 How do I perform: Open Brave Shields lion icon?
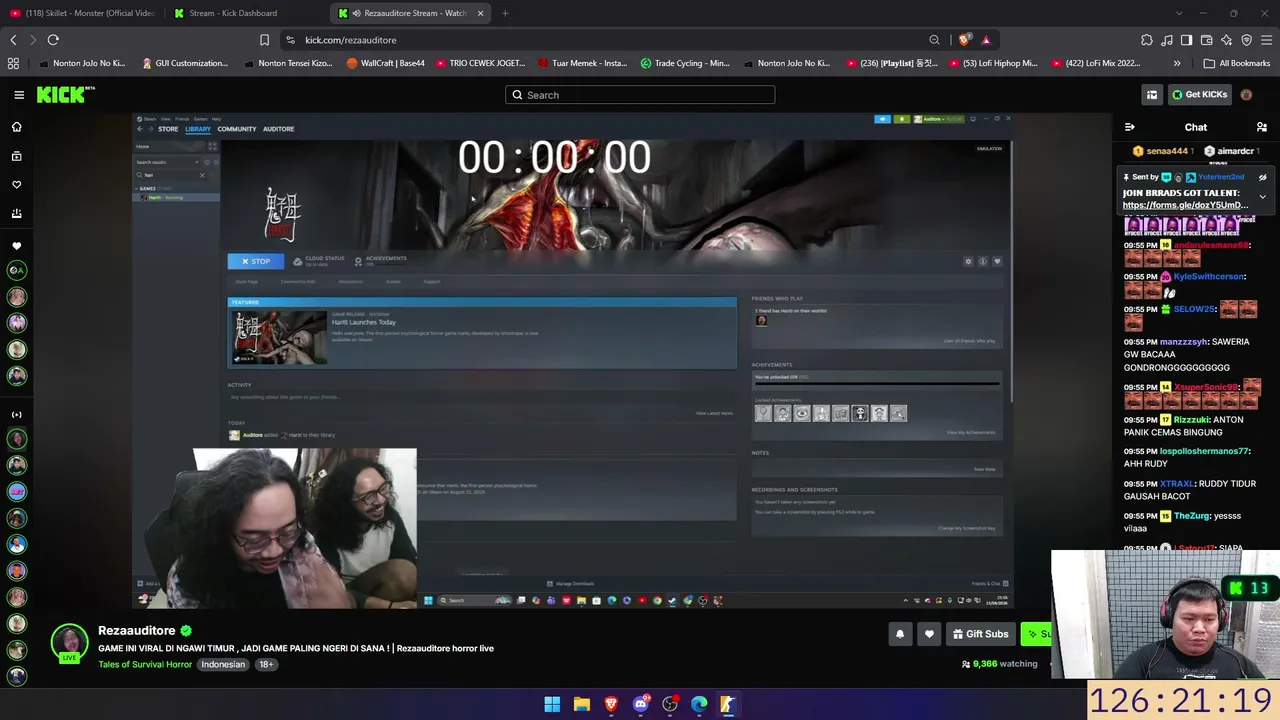coord(964,40)
